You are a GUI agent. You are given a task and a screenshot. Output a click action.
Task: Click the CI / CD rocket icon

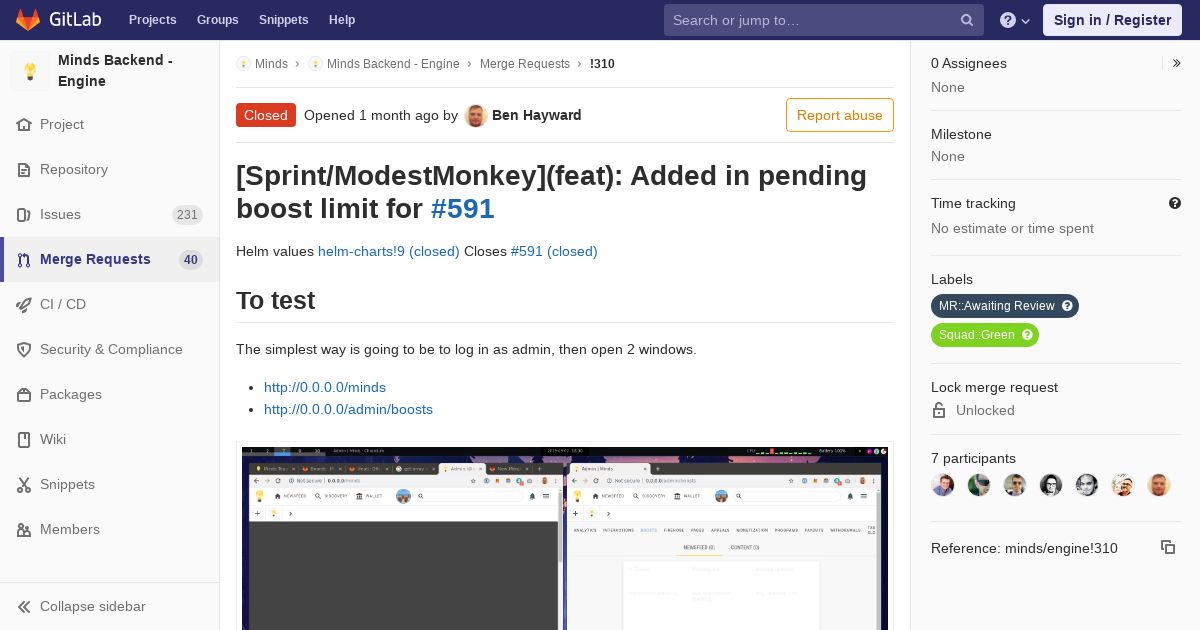24,305
